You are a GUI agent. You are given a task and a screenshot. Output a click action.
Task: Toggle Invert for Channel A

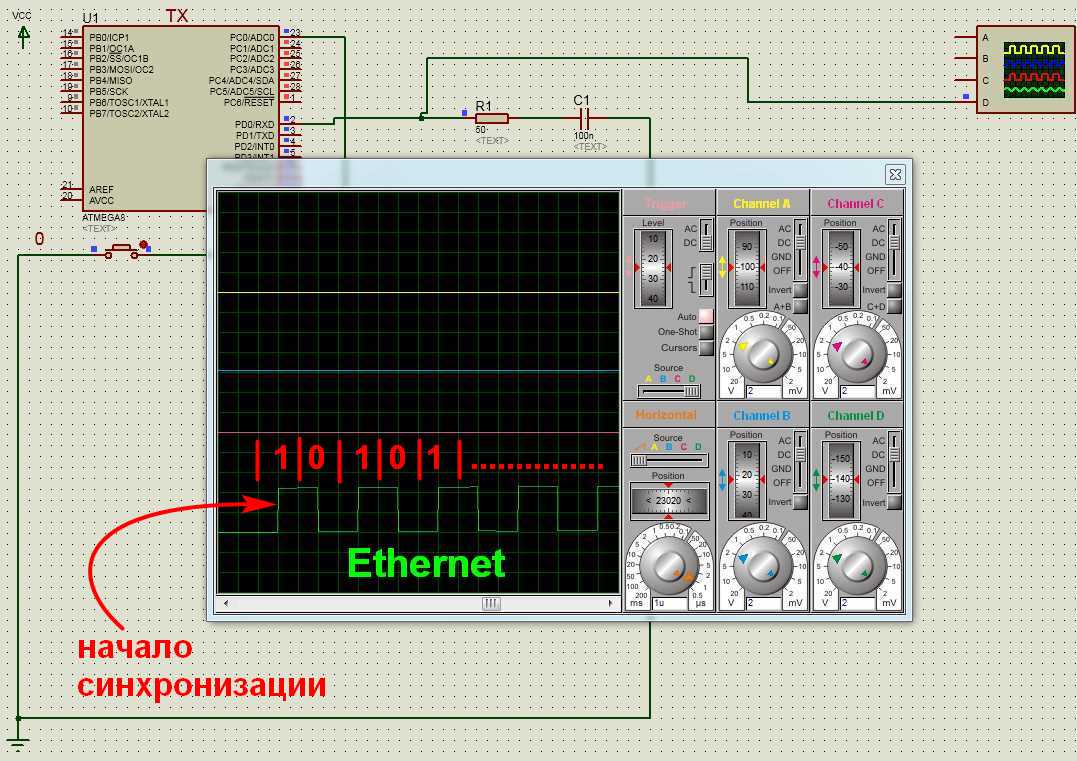800,290
